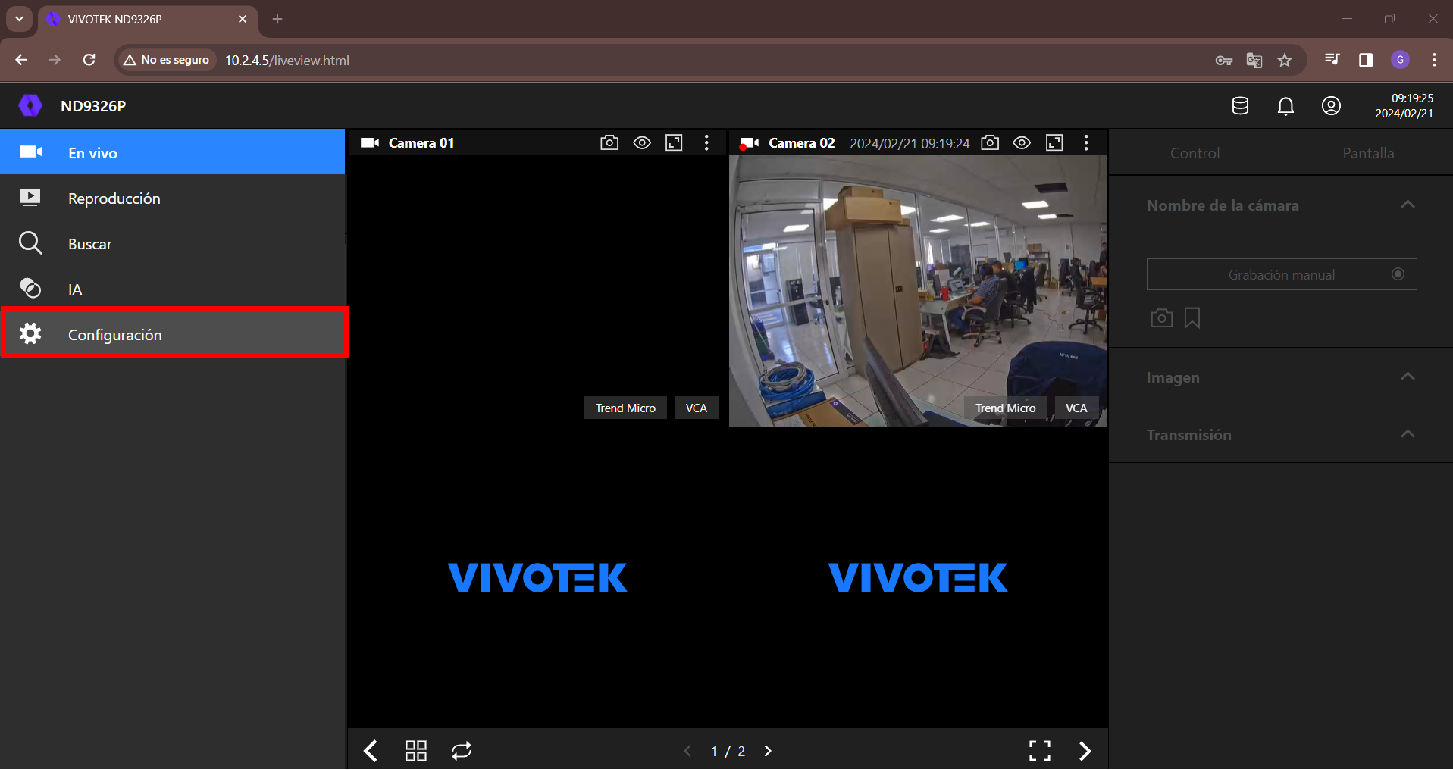
Task: Click the Camera 02 recording camera icon
Action: click(x=750, y=143)
